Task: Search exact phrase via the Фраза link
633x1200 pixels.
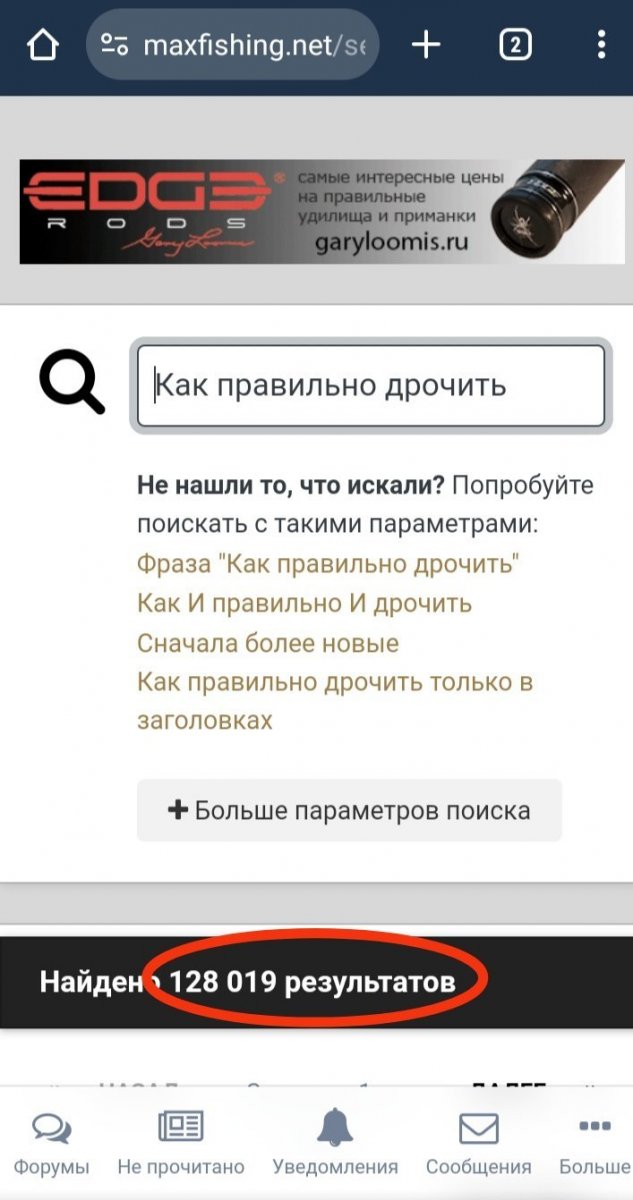Action: point(329,564)
